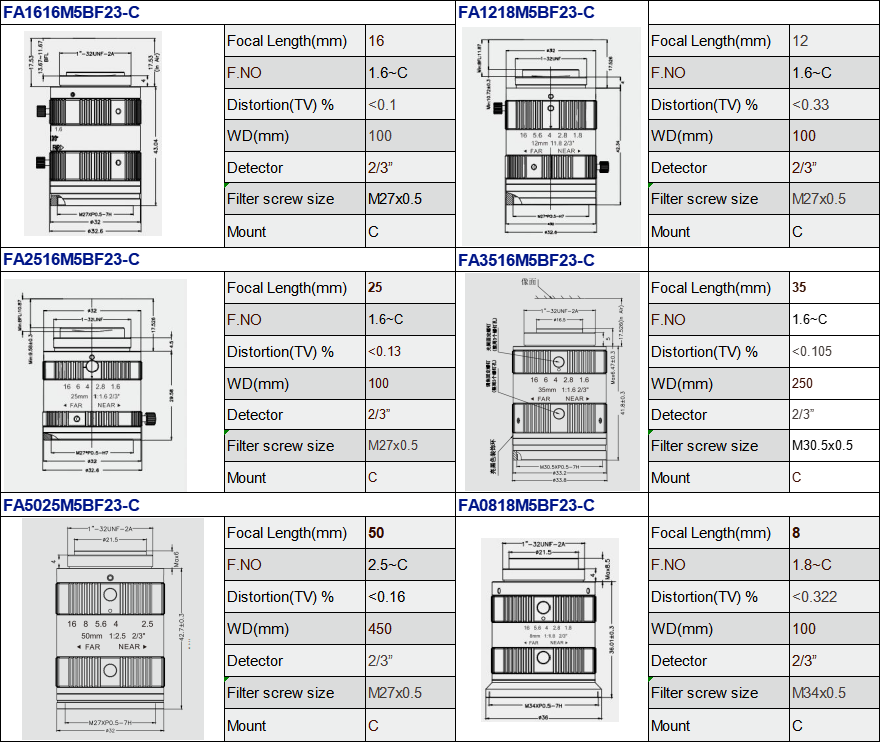Click the focal length value 12 cell
The width and height of the screenshot is (880, 742).
pos(832,41)
